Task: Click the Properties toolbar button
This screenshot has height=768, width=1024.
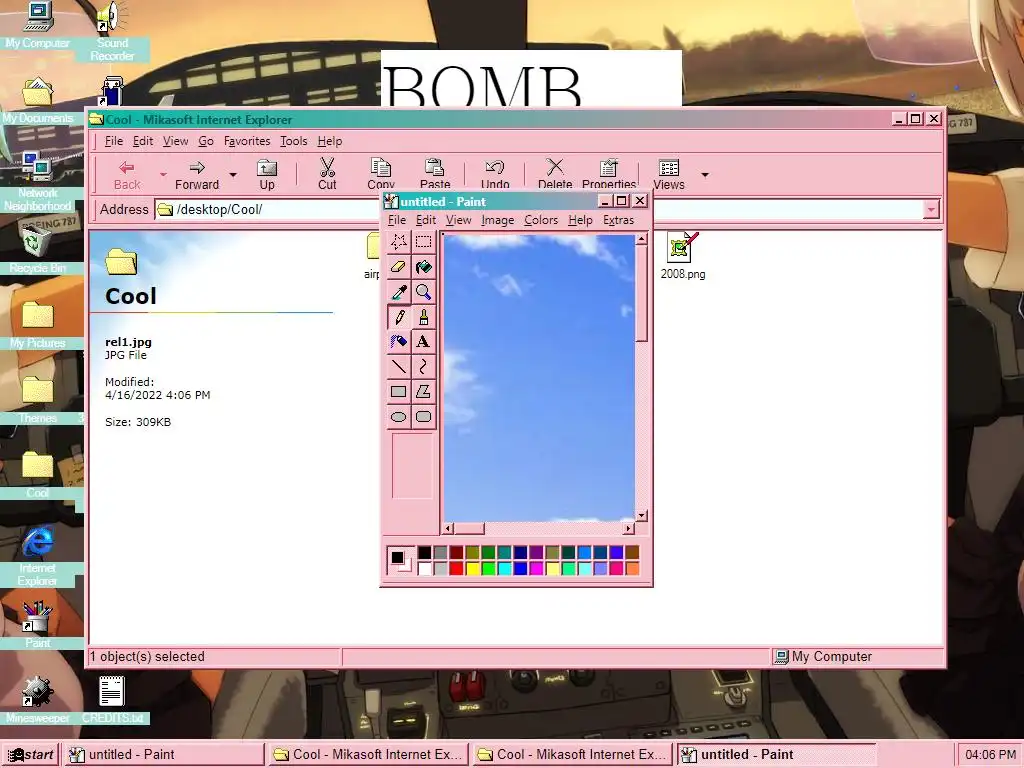Action: (x=609, y=174)
